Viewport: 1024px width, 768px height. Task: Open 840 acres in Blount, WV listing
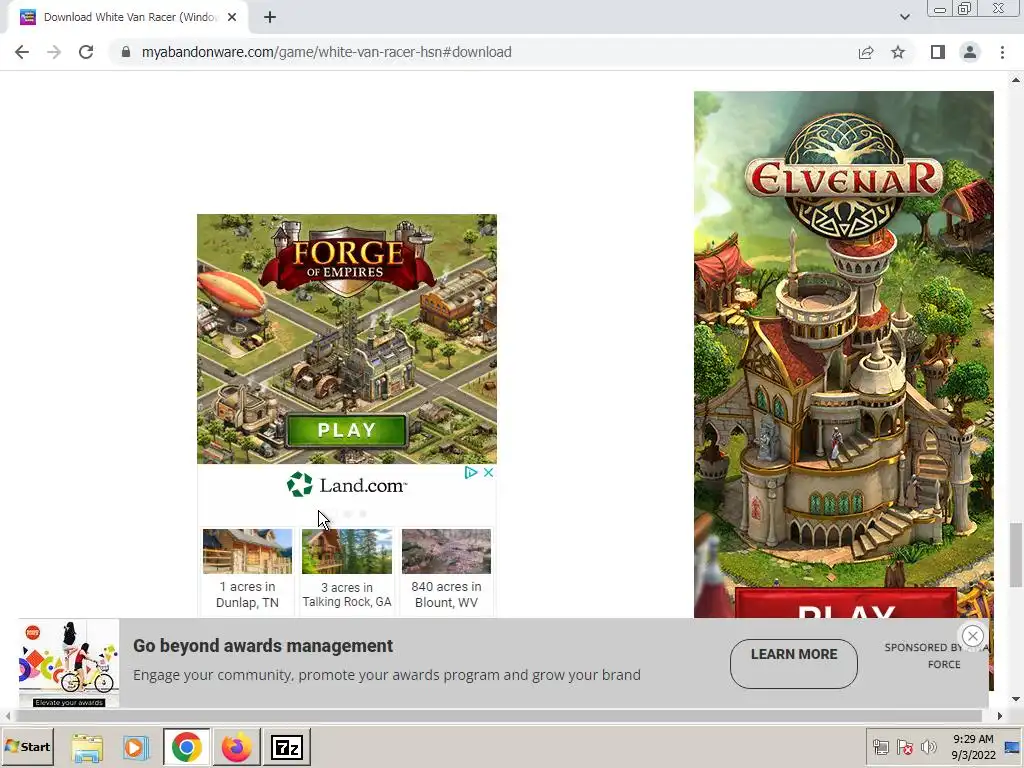(446, 570)
